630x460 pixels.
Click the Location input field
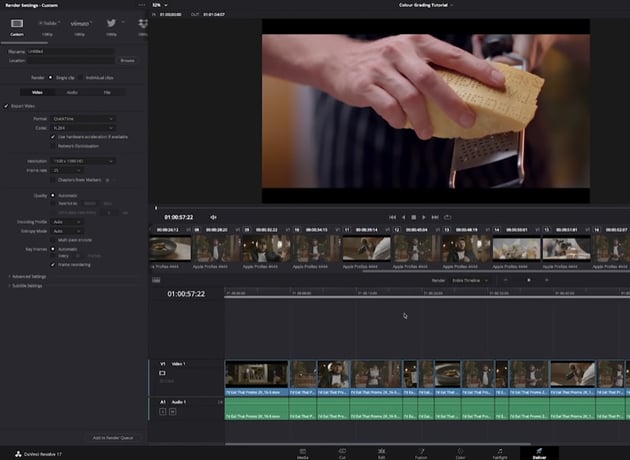(71, 61)
